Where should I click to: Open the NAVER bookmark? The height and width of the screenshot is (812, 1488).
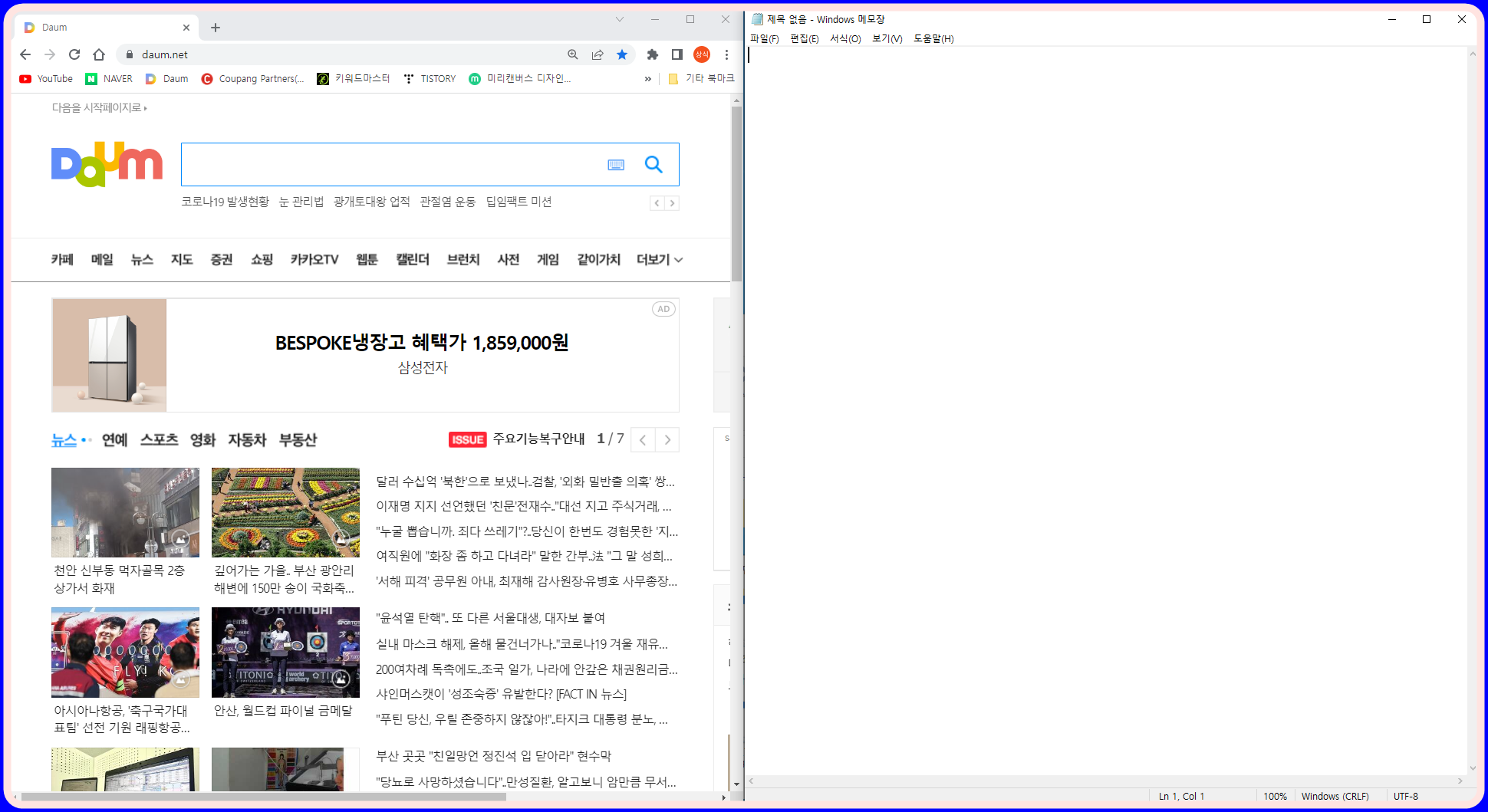click(109, 79)
